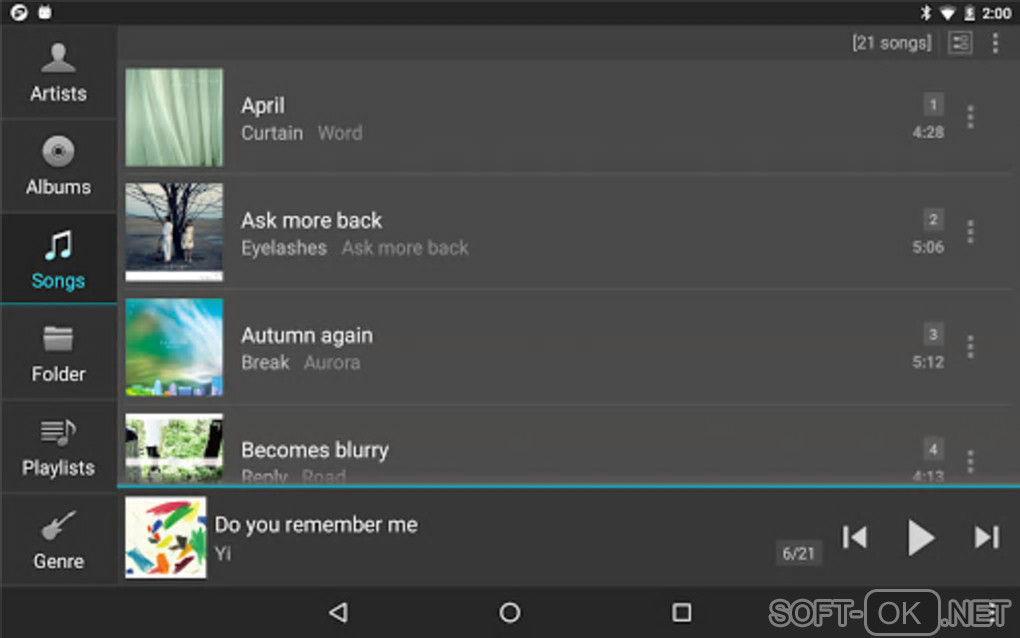Select the Songs tab

click(x=59, y=259)
